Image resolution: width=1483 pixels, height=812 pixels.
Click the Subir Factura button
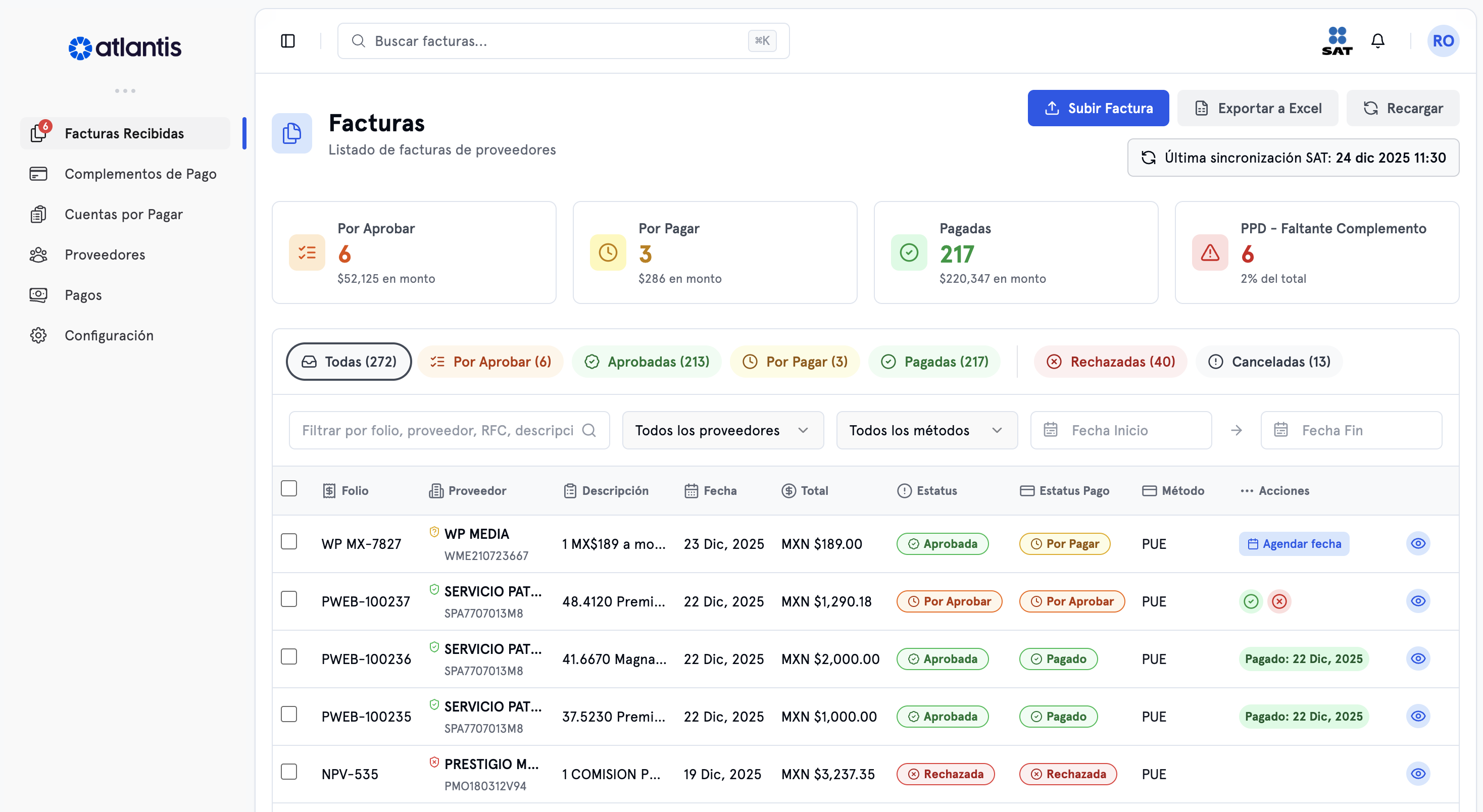pyautogui.click(x=1098, y=108)
